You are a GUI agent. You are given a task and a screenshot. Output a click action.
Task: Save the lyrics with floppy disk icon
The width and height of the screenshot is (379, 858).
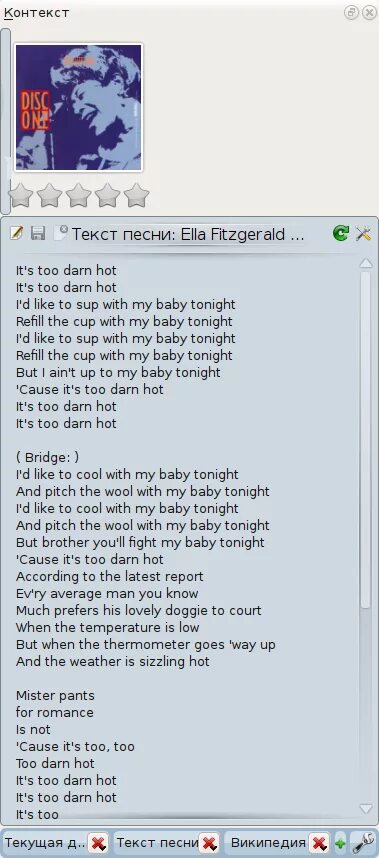pos(38,234)
